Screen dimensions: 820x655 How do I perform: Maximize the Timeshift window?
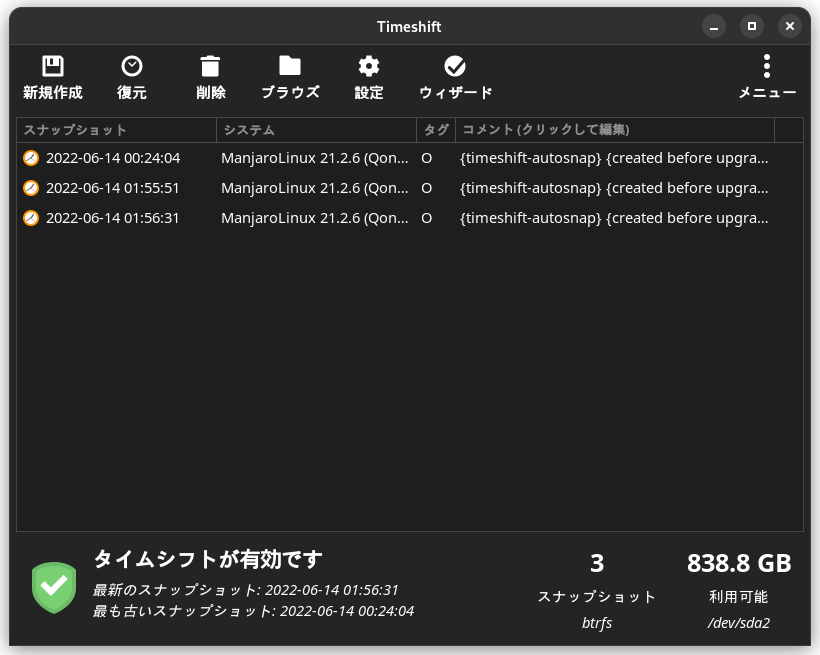[x=752, y=26]
